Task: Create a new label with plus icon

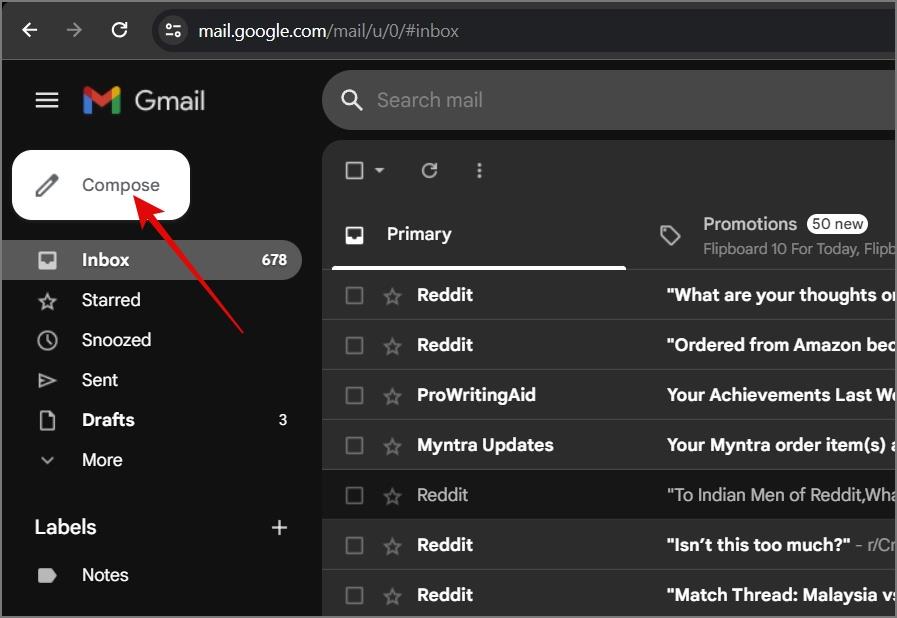Action: [279, 528]
